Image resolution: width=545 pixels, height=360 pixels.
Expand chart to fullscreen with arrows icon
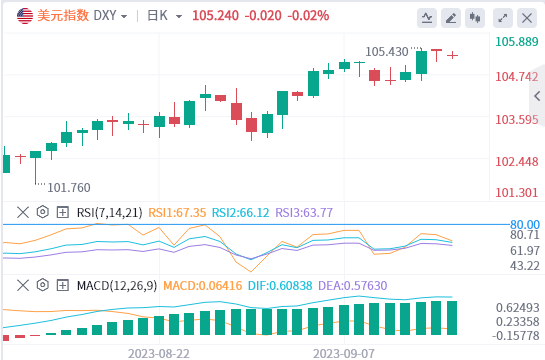503,18
